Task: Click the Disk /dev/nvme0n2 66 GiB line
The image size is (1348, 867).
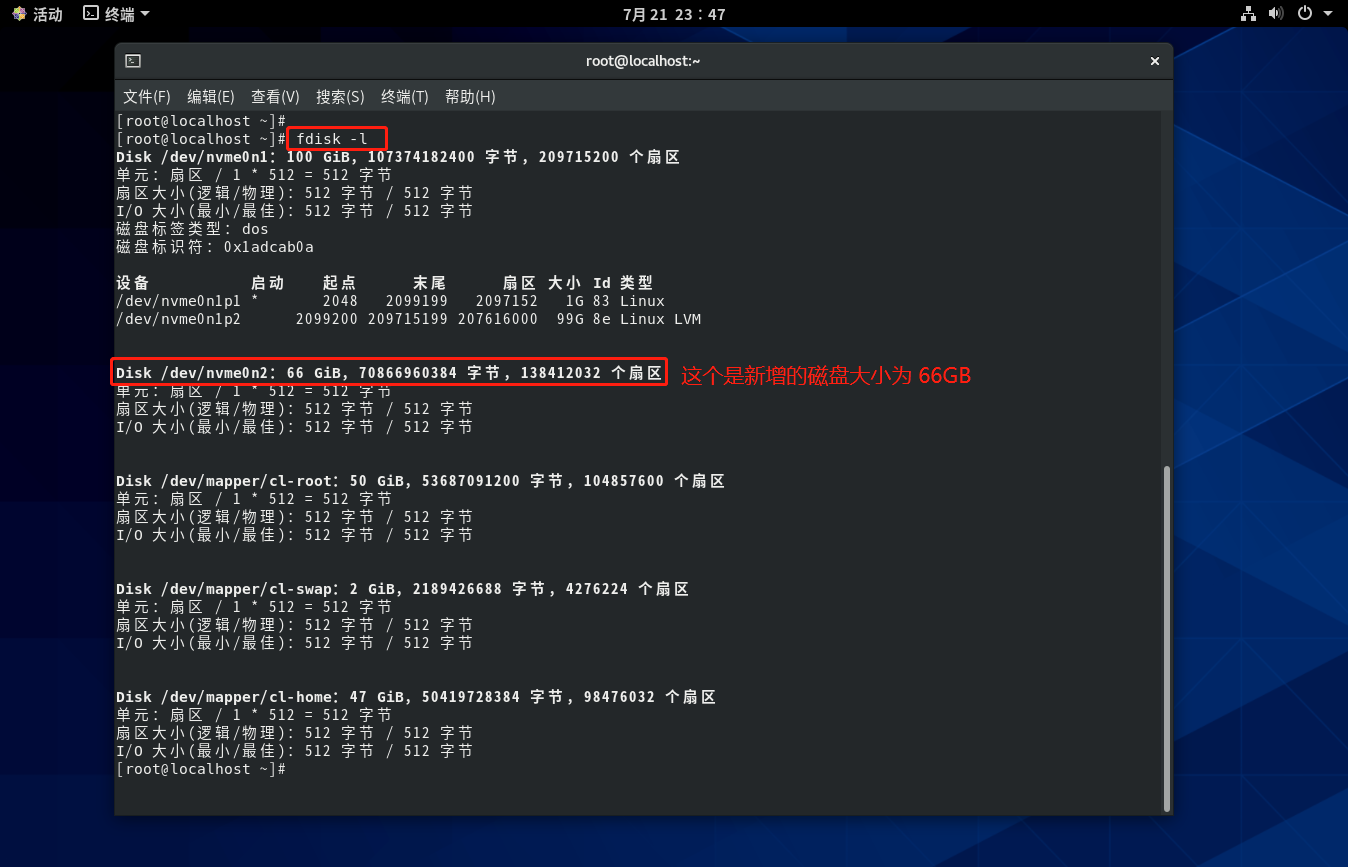Action: (388, 373)
